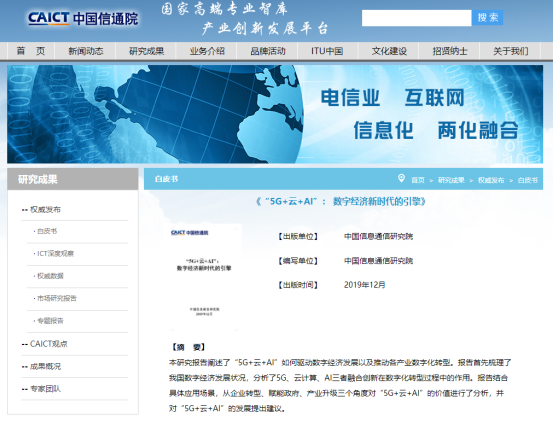The width and height of the screenshot is (553, 441).
Task: Click the 白皮书 section header text
Action: click(x=166, y=179)
